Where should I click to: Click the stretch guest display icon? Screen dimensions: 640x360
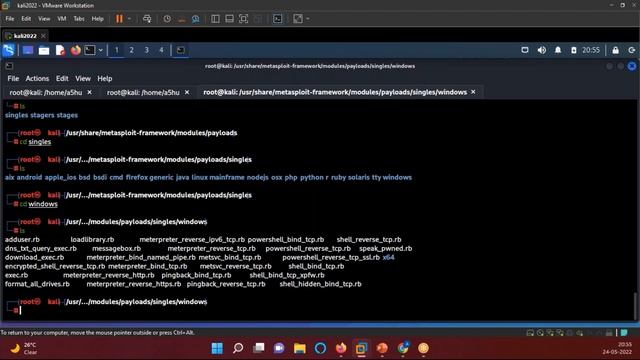tap(298, 19)
